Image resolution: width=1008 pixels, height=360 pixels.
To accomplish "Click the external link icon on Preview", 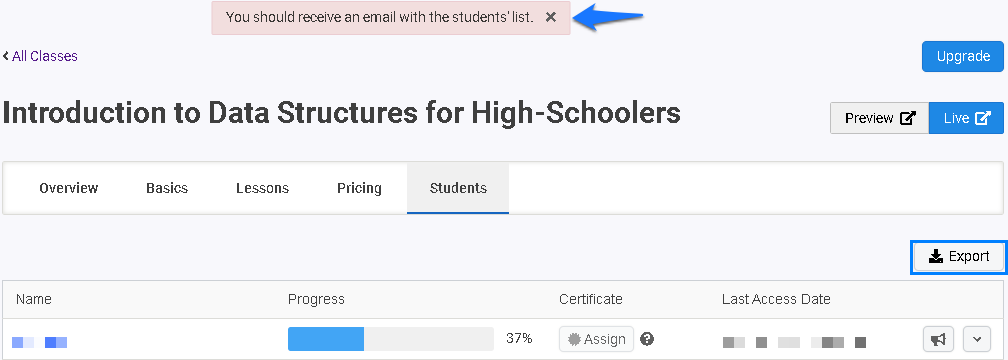I will click(x=908, y=118).
